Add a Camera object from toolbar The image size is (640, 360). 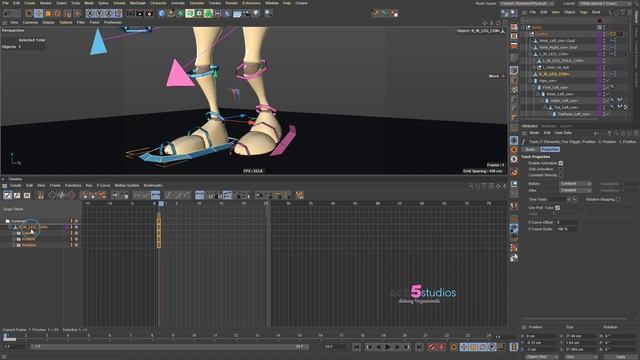(247, 13)
